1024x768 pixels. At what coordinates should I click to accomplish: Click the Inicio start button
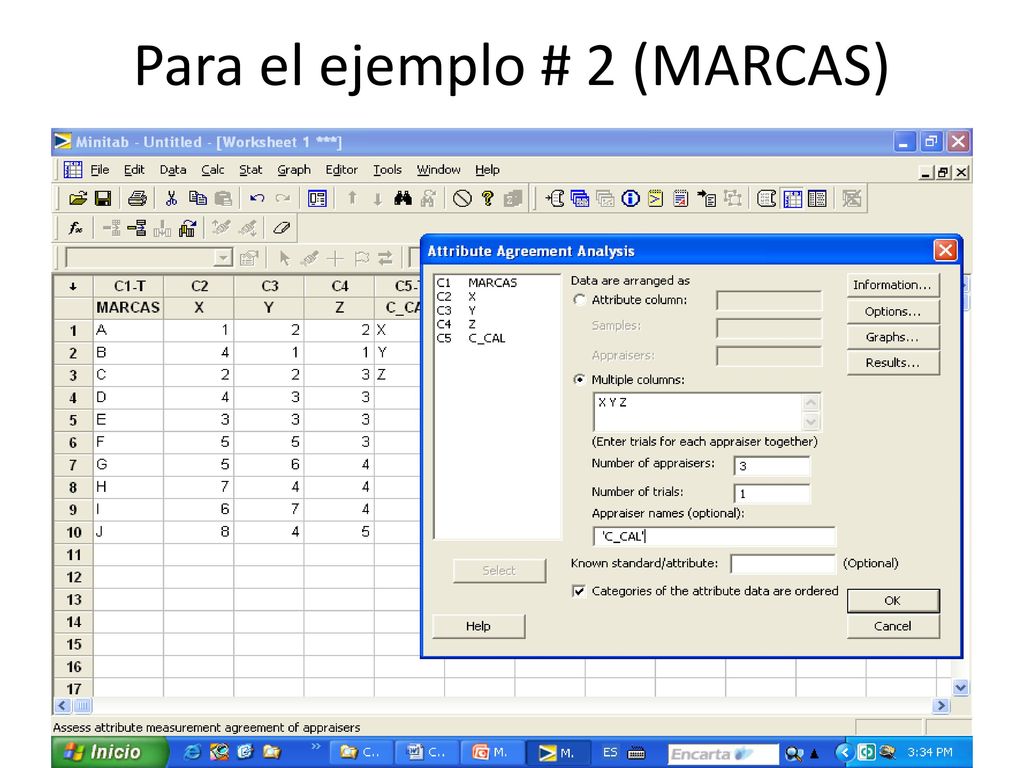click(x=110, y=752)
